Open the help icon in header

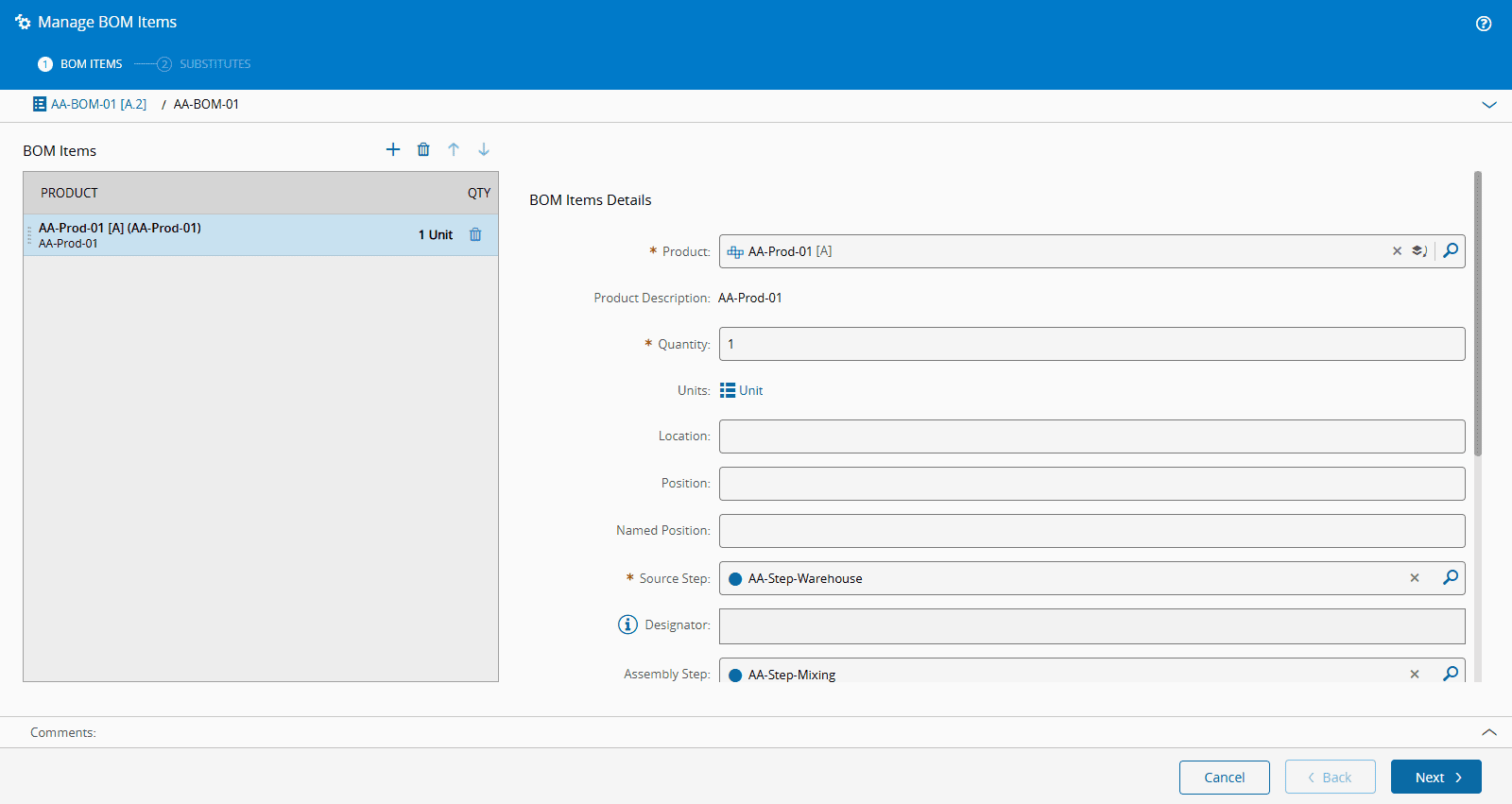tap(1484, 24)
